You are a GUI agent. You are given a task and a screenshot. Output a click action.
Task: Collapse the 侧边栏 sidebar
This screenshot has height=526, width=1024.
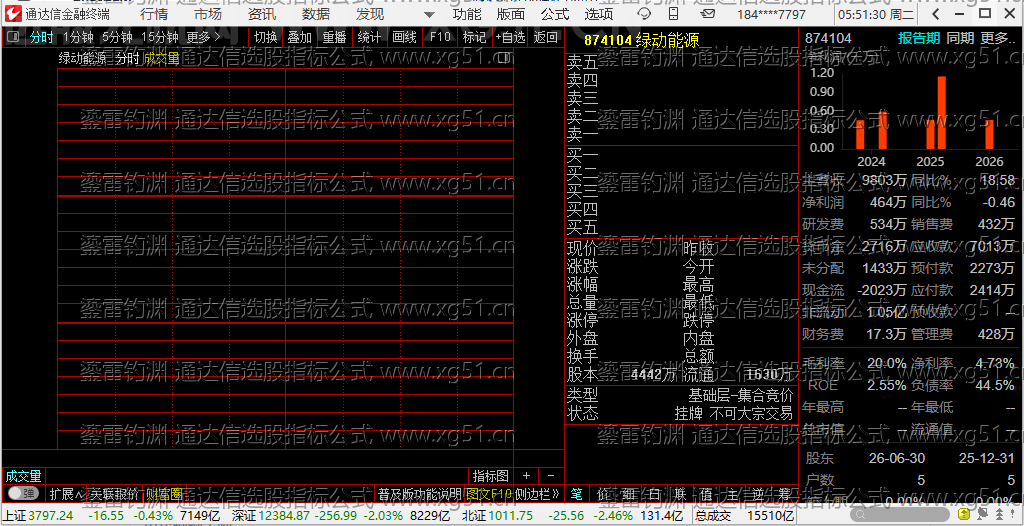point(537,493)
